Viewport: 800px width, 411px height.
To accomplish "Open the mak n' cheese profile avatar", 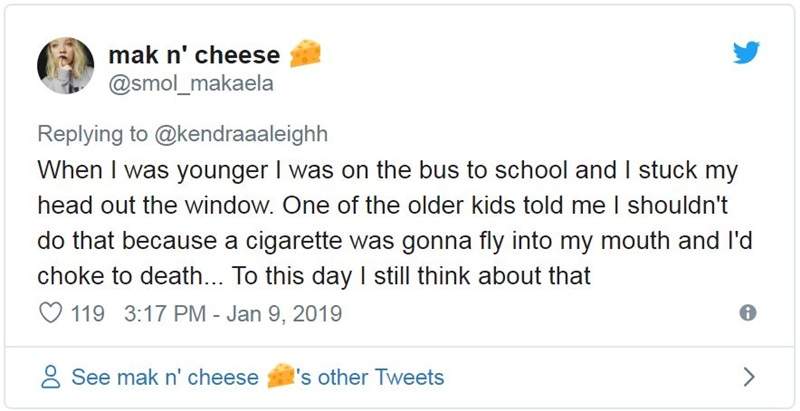I will pyautogui.click(x=66, y=66).
